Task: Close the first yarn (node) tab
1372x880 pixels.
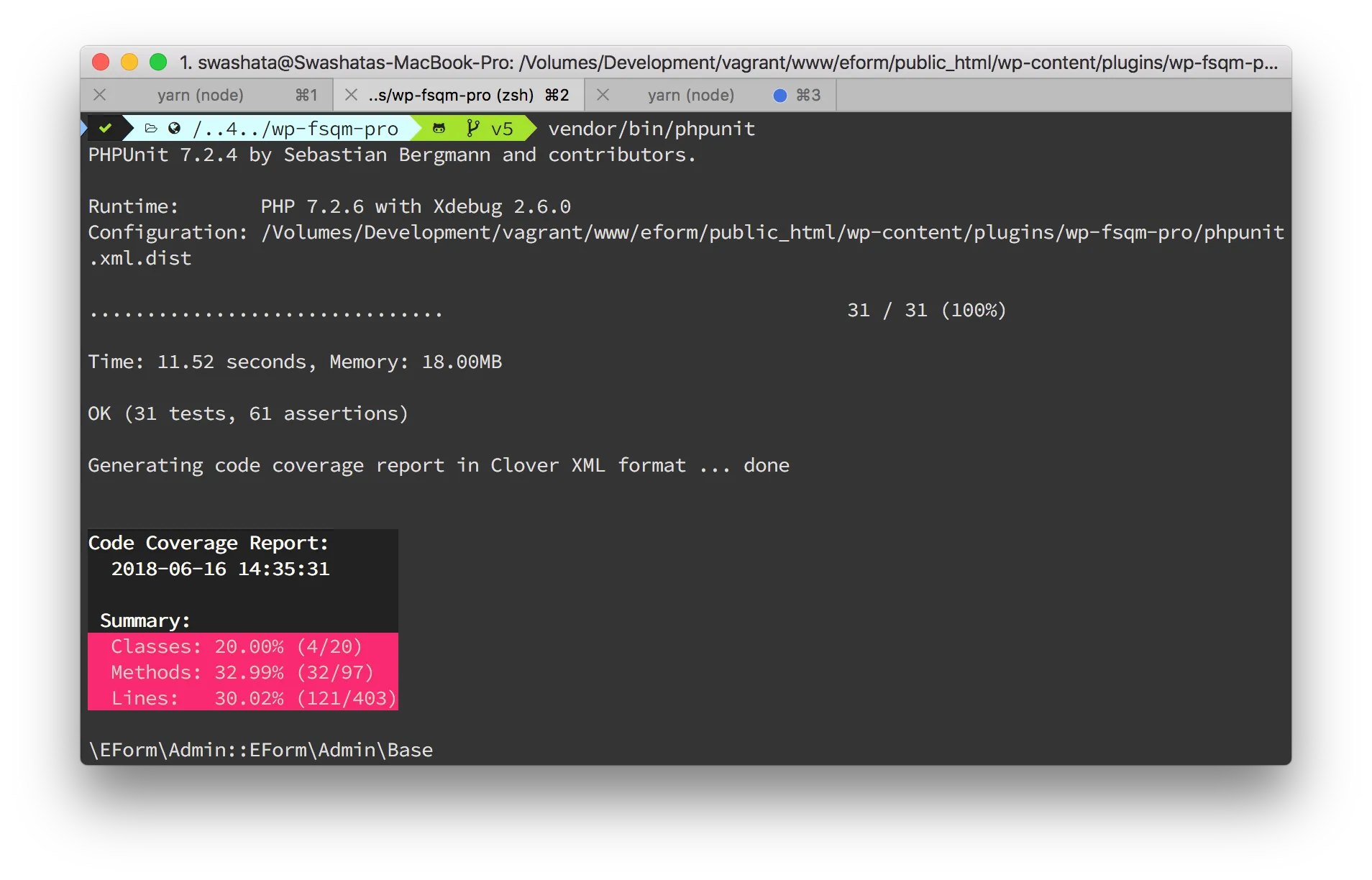Action: click(x=100, y=95)
